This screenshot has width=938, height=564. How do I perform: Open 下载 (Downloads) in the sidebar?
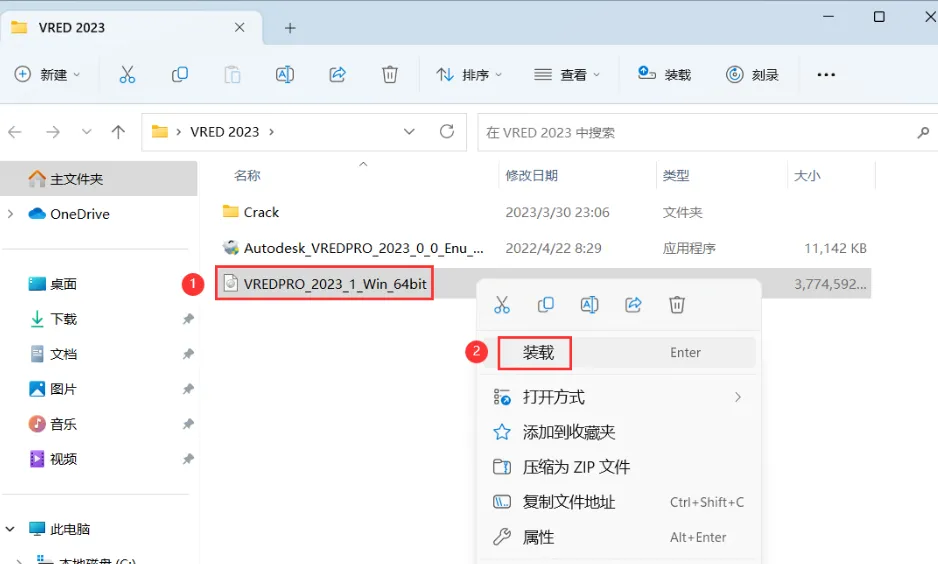pyautogui.click(x=63, y=319)
